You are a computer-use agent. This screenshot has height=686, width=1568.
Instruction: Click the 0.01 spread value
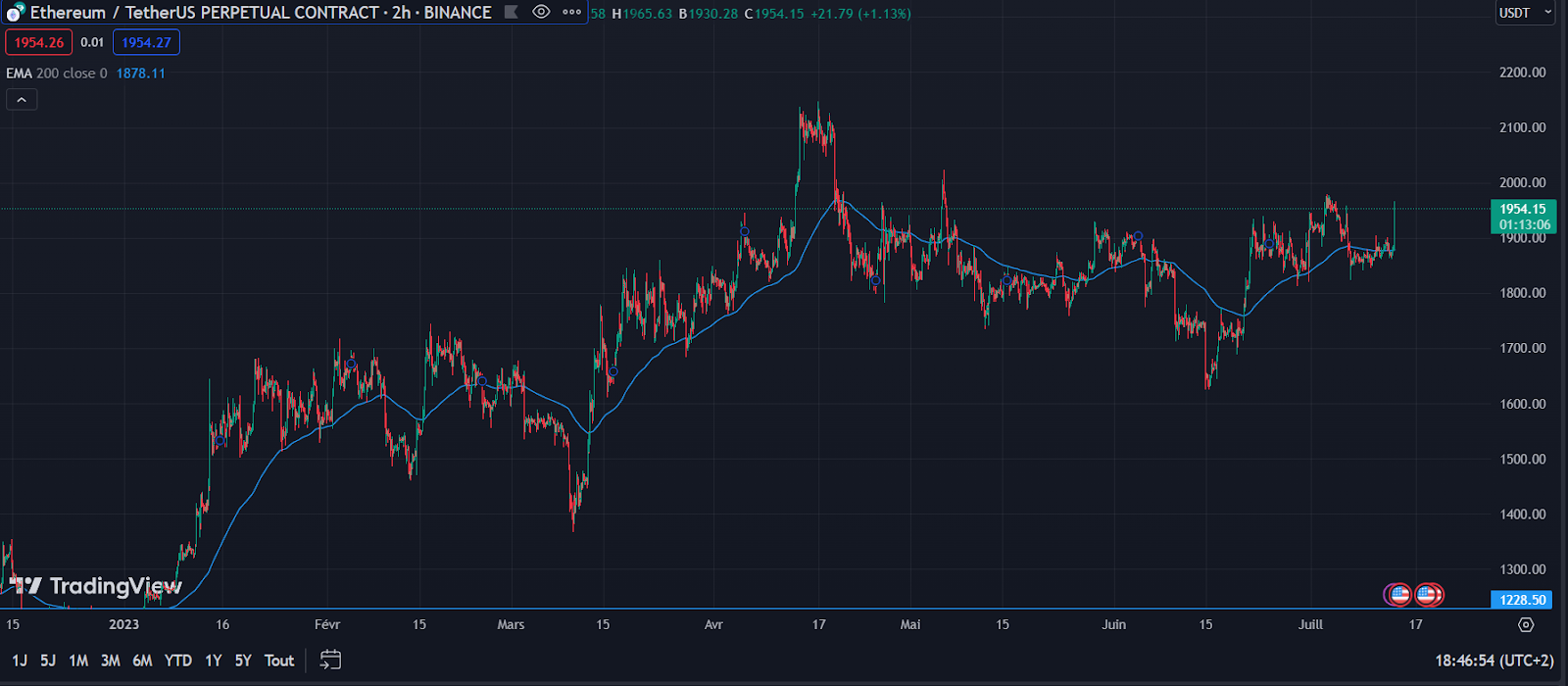92,42
